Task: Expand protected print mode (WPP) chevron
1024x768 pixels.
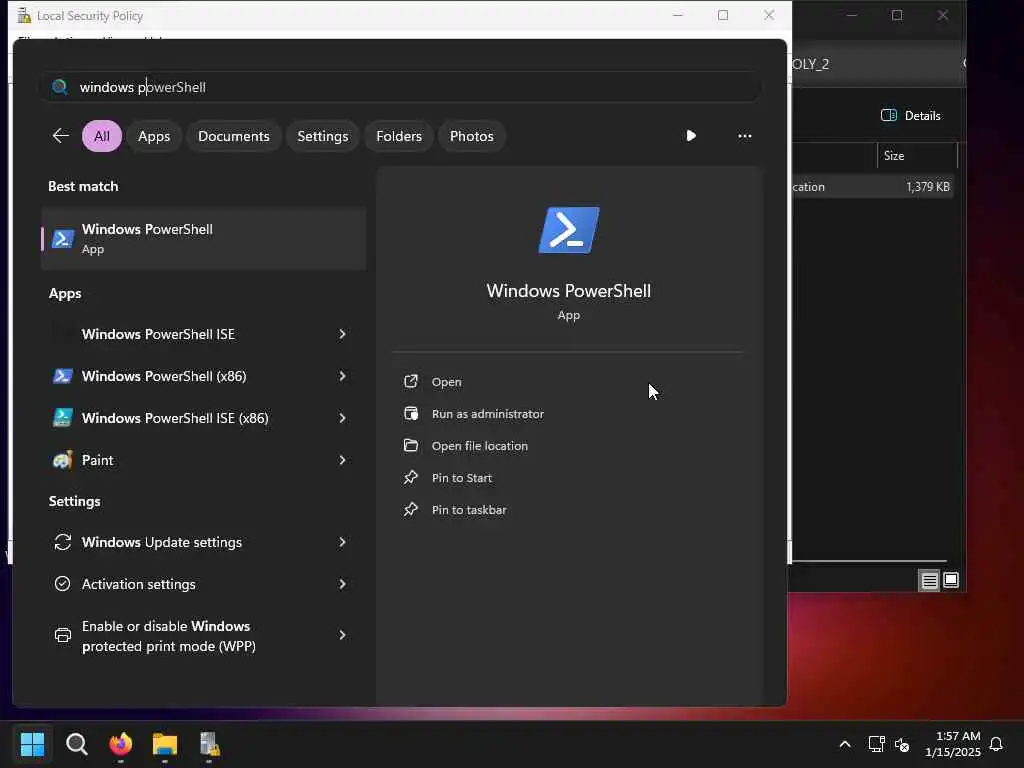Action: tap(342, 635)
